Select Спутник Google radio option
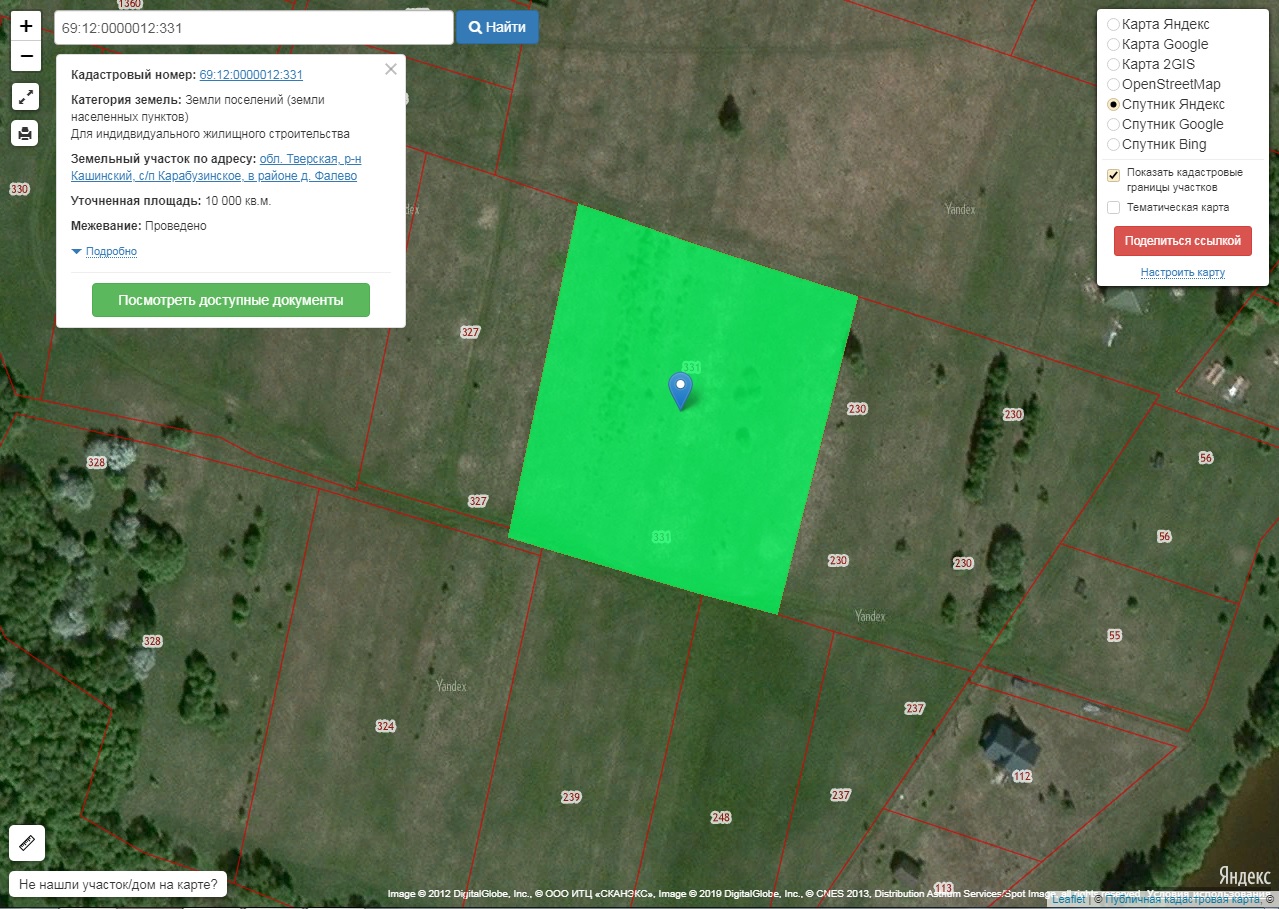The width and height of the screenshot is (1279, 909). (x=1114, y=124)
